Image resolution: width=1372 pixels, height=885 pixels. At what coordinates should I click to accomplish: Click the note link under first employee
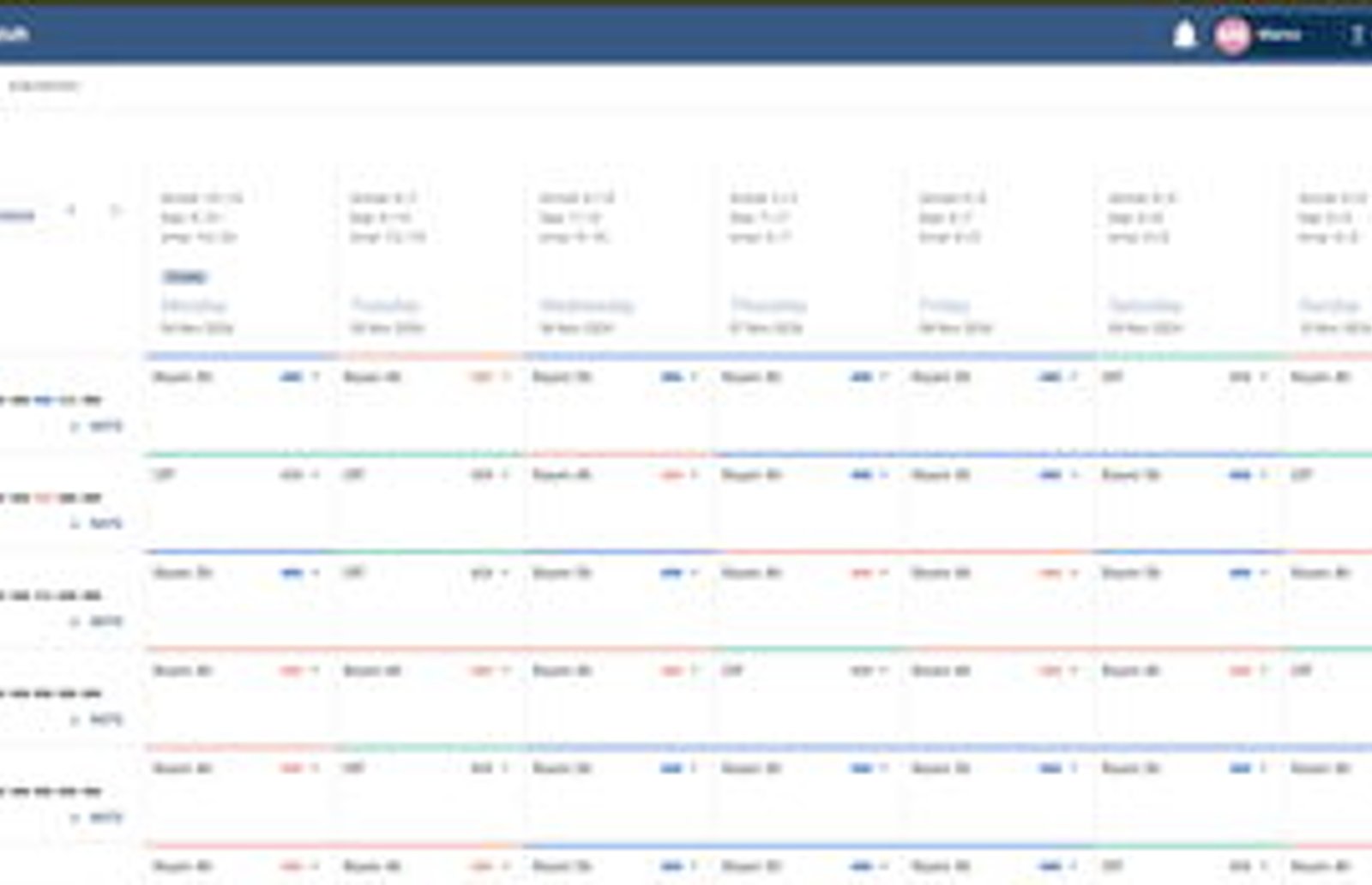click(x=106, y=426)
